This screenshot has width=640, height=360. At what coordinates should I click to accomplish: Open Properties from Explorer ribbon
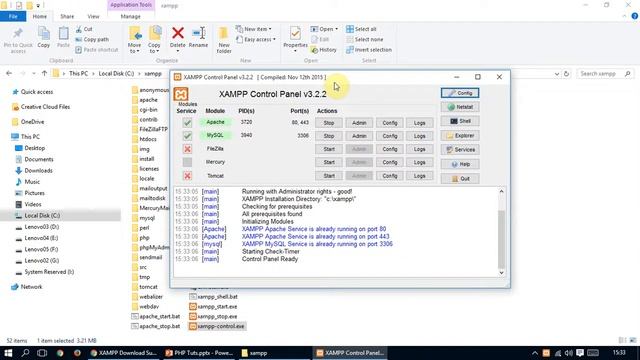coord(295,38)
